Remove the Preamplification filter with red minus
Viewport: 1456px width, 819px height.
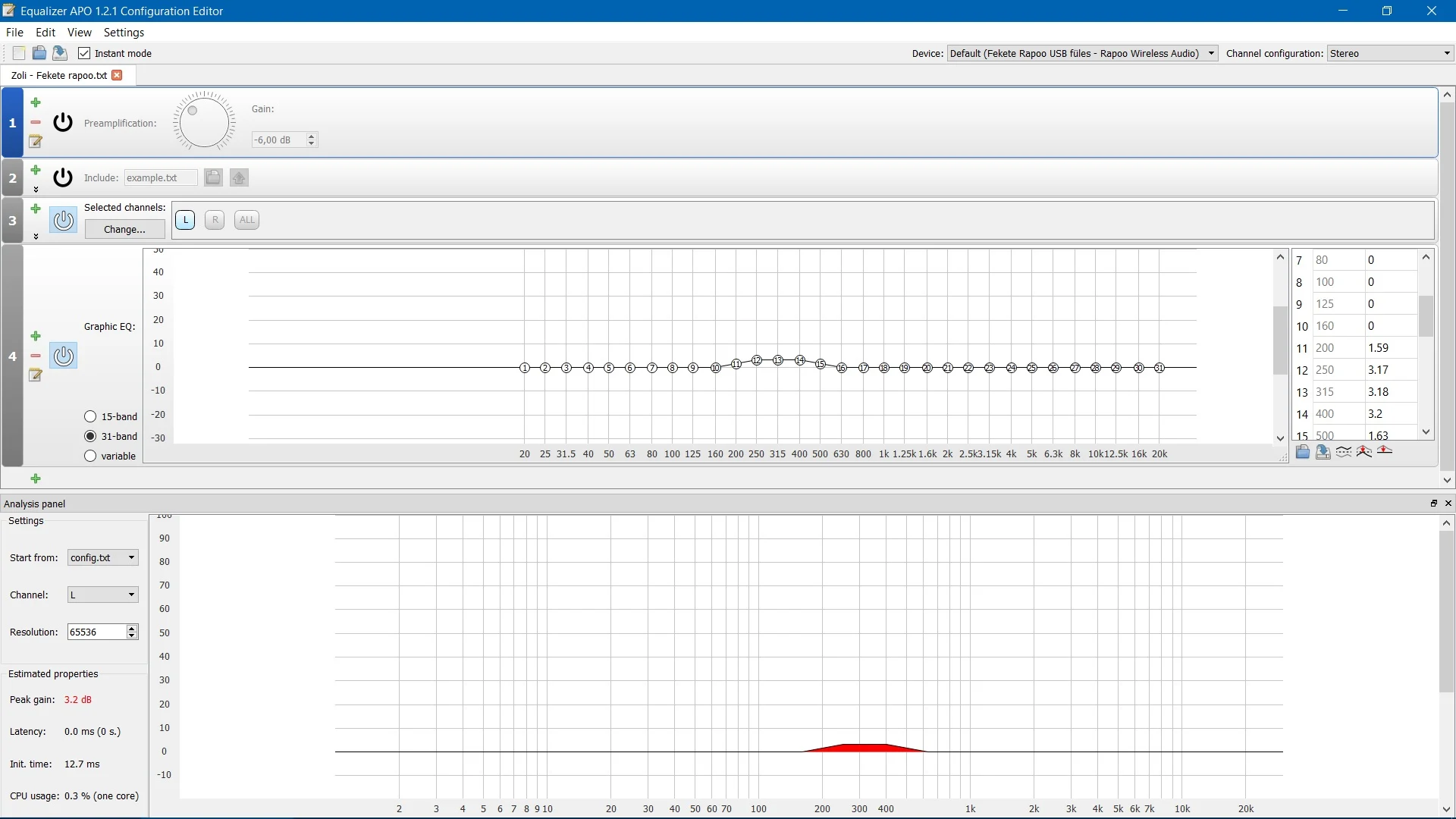(36, 122)
